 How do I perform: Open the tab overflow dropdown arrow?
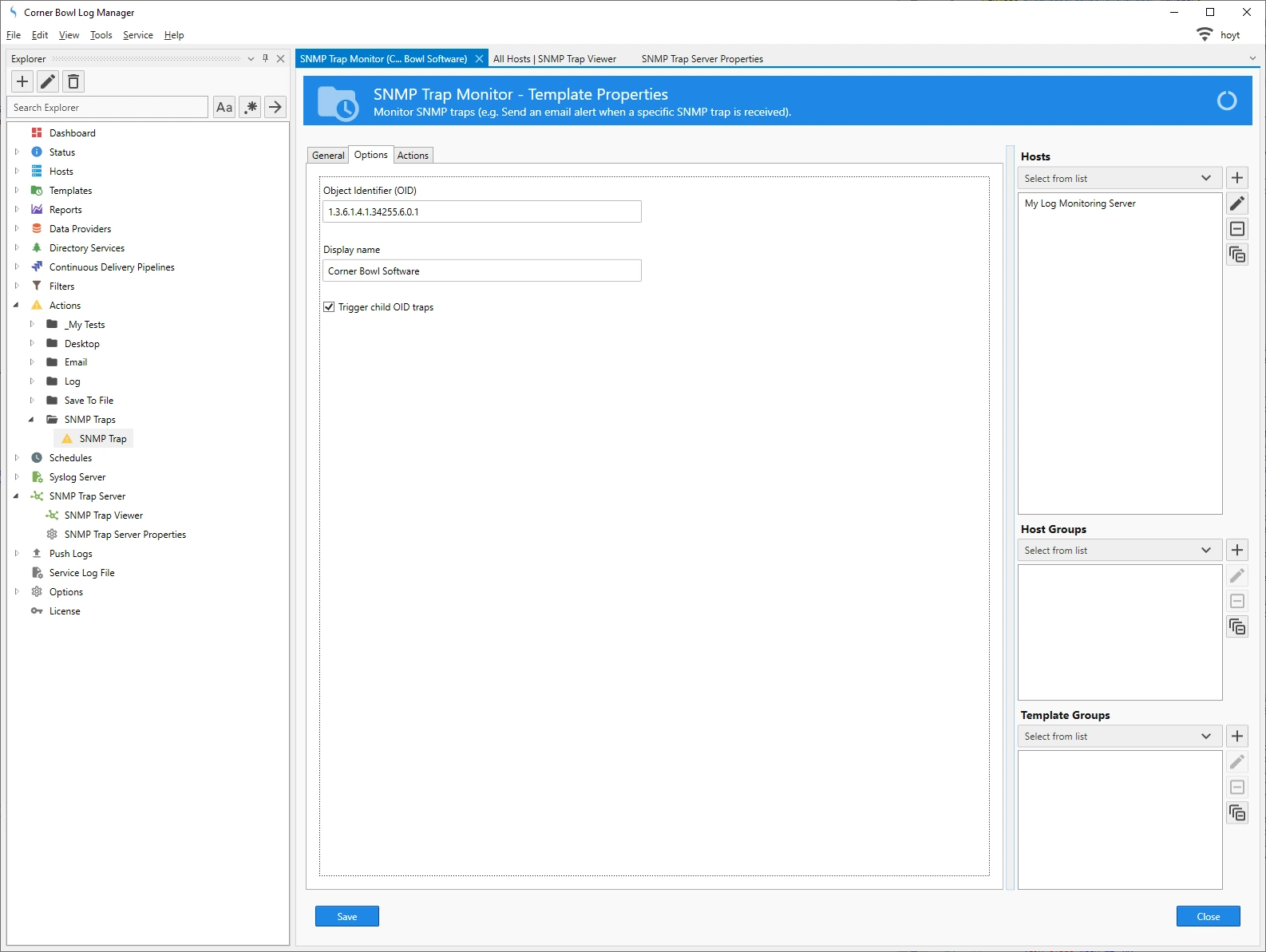[1252, 58]
